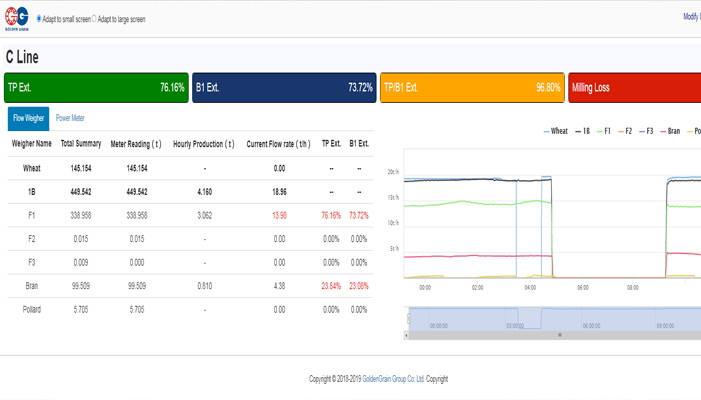
Task: Click the blue B1 Ext. summary card
Action: pos(284,88)
